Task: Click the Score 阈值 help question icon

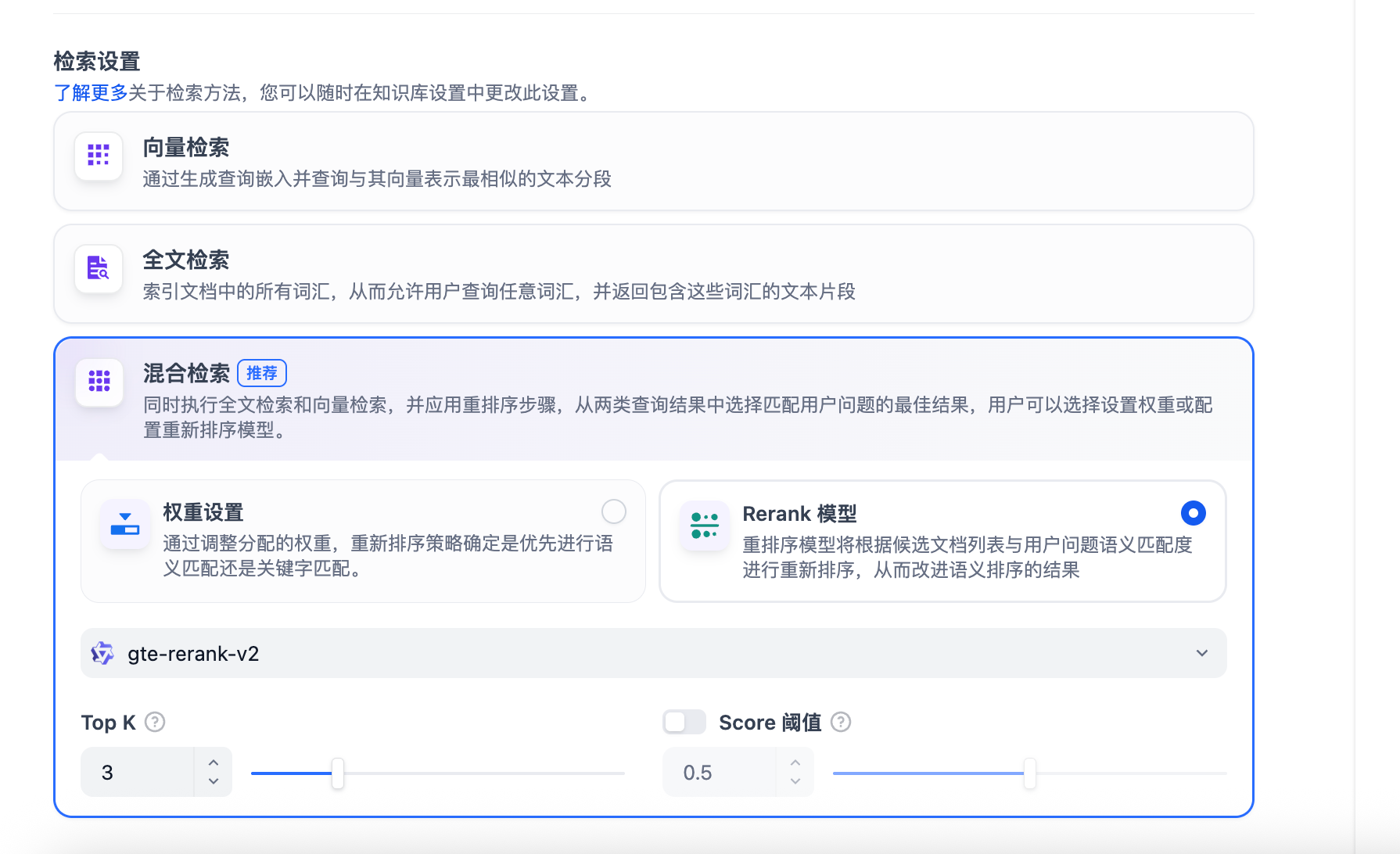Action: pos(841,722)
